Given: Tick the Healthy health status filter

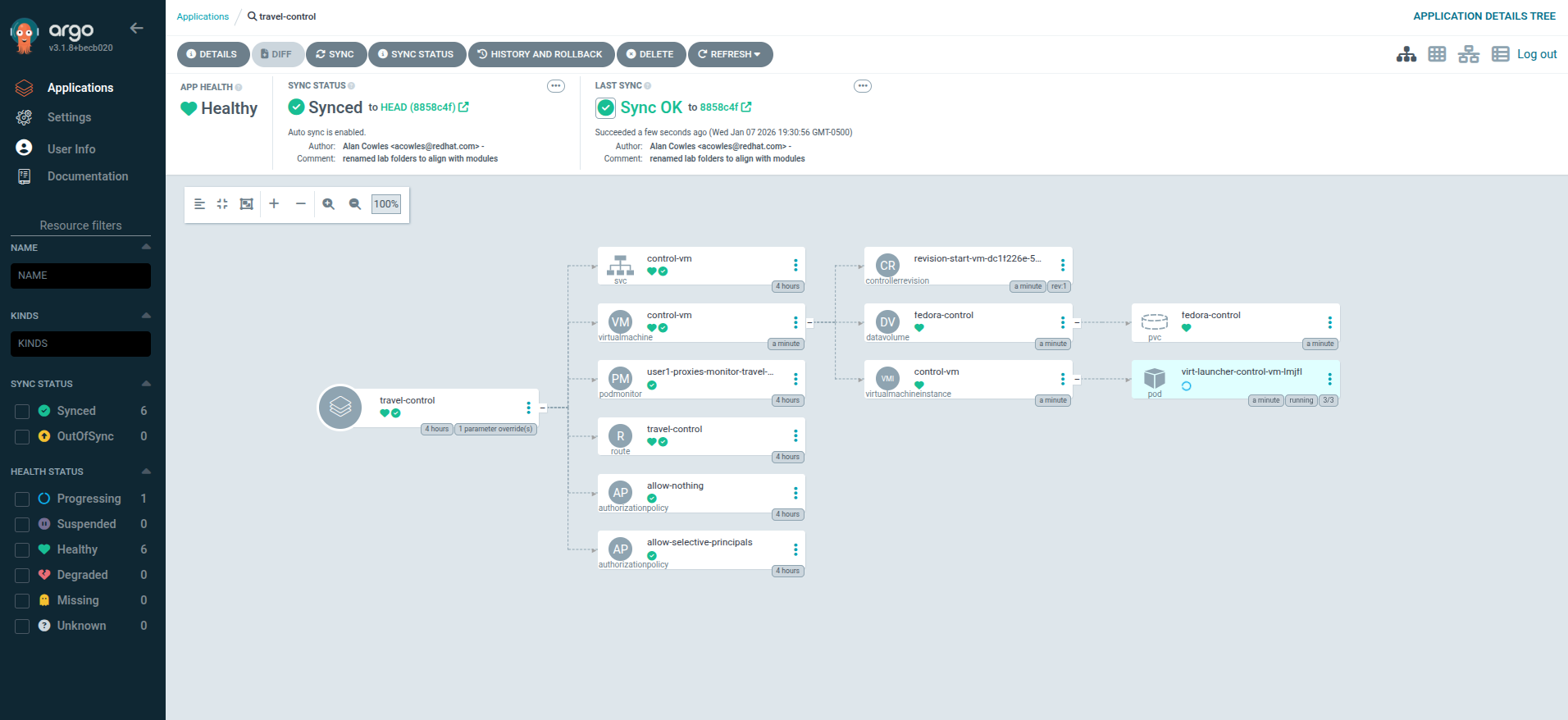Looking at the screenshot, I should pyautogui.click(x=22, y=549).
